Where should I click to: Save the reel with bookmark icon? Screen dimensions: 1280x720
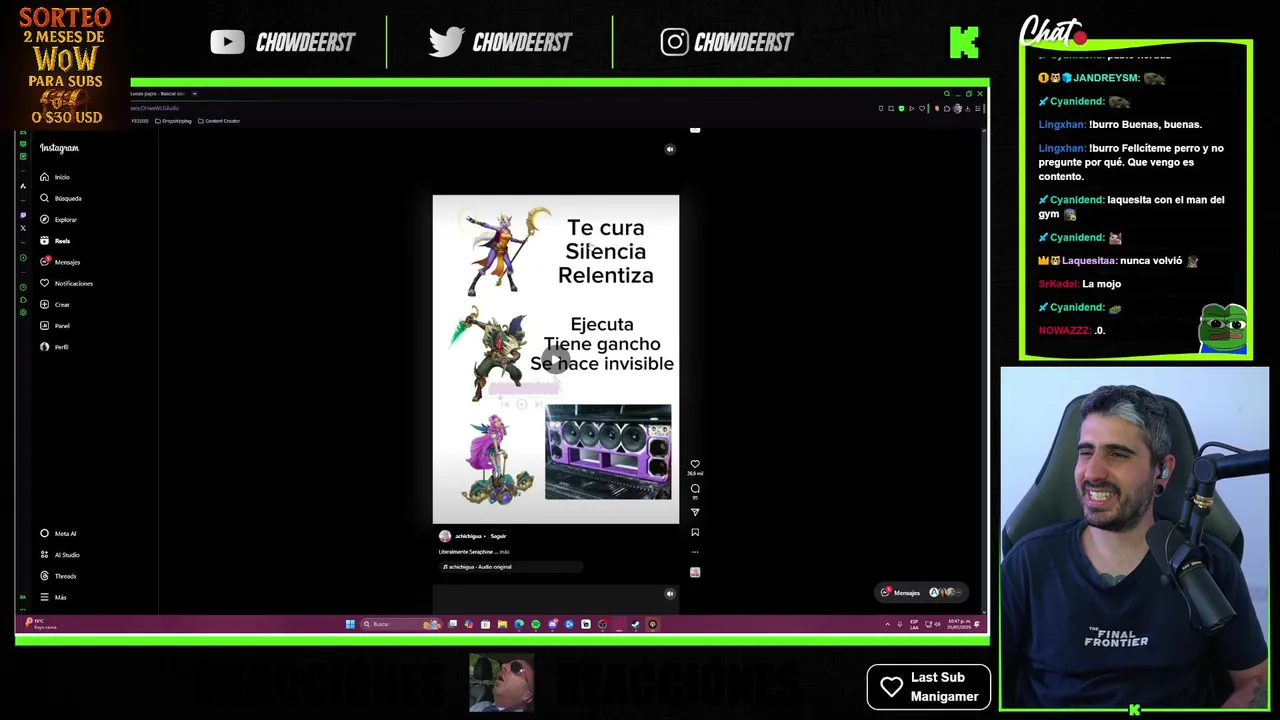695,532
